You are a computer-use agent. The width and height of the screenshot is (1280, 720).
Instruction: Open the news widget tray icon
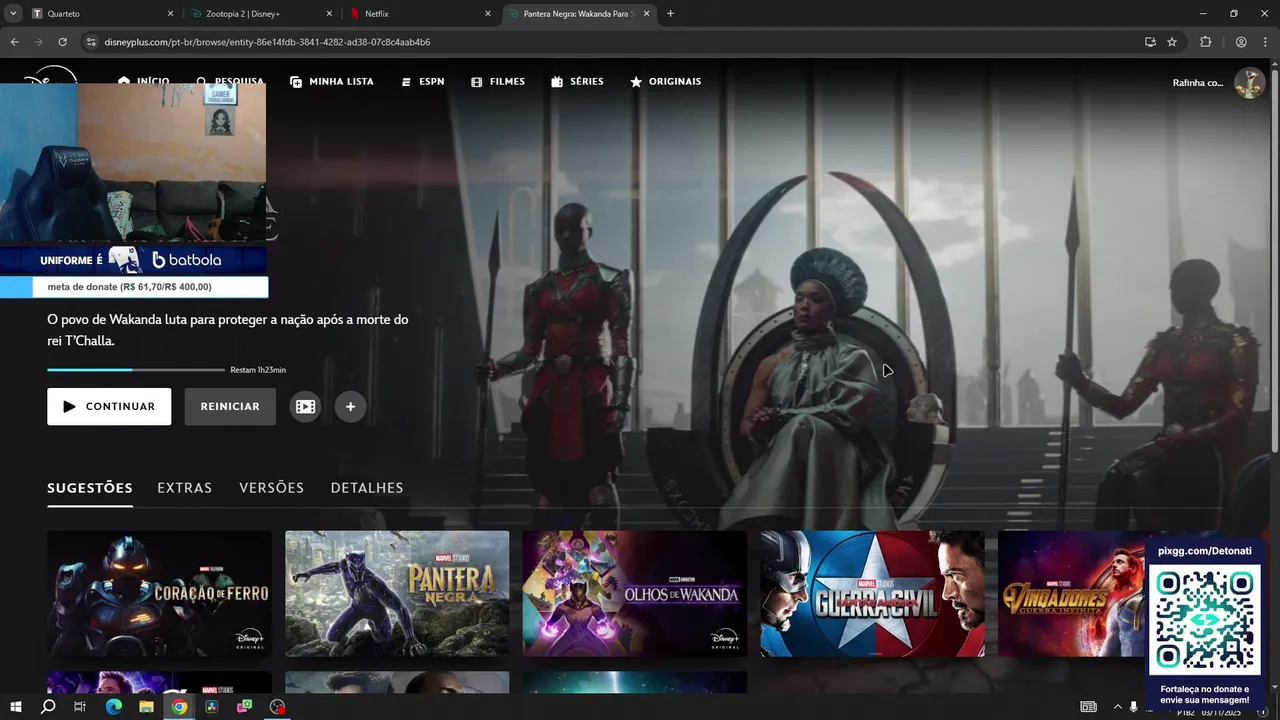[x=1089, y=707]
